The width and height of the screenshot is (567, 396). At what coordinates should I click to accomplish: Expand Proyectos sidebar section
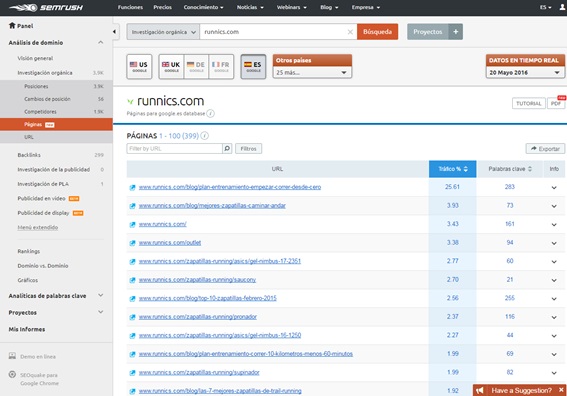point(101,312)
